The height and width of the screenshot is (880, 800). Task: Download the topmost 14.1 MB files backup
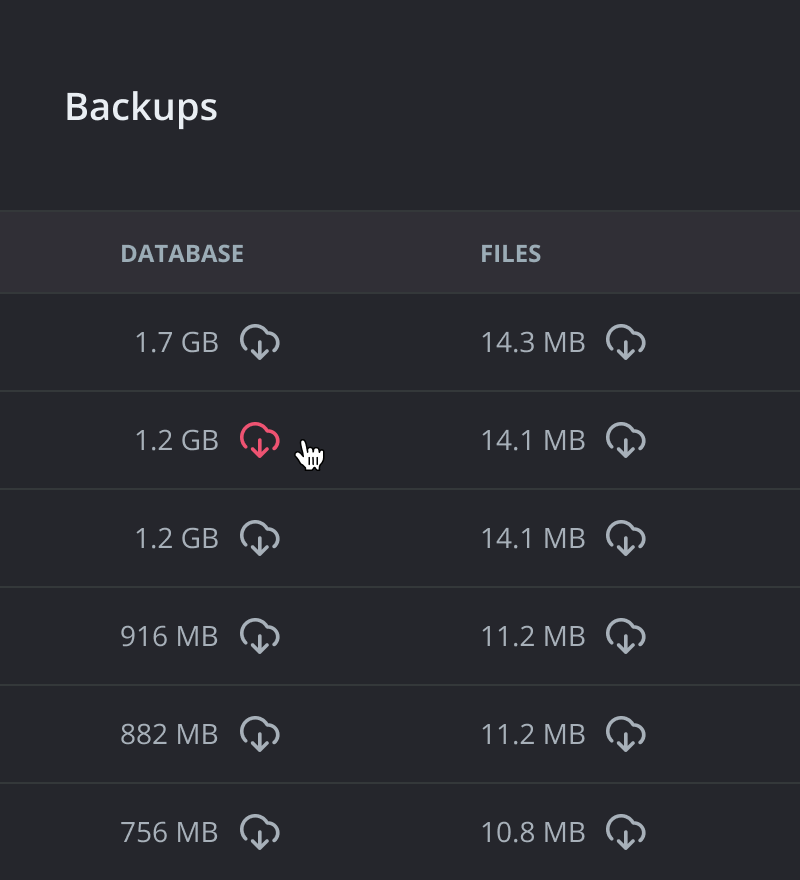point(625,440)
